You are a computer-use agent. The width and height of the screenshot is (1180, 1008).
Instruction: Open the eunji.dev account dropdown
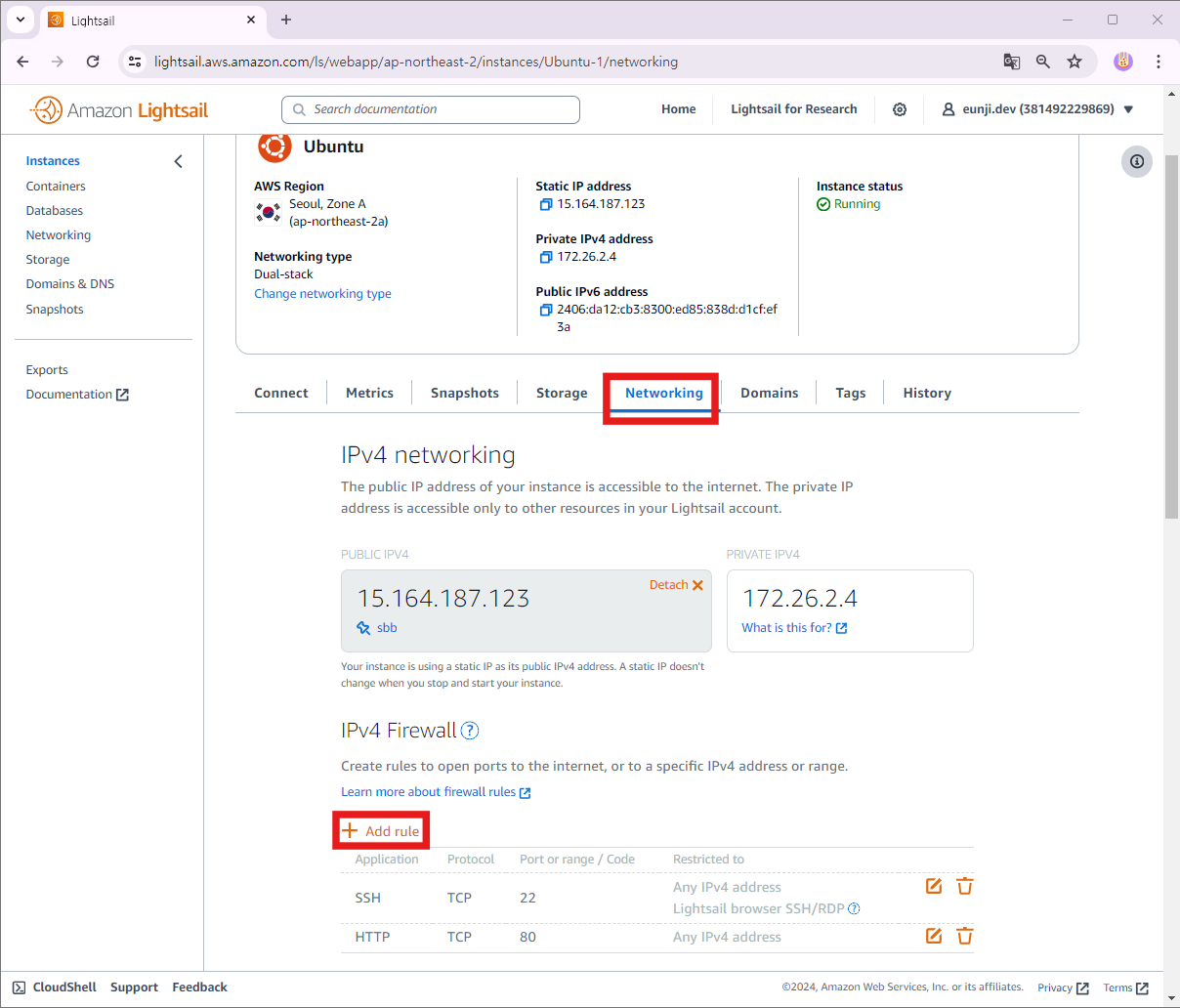coord(1037,109)
